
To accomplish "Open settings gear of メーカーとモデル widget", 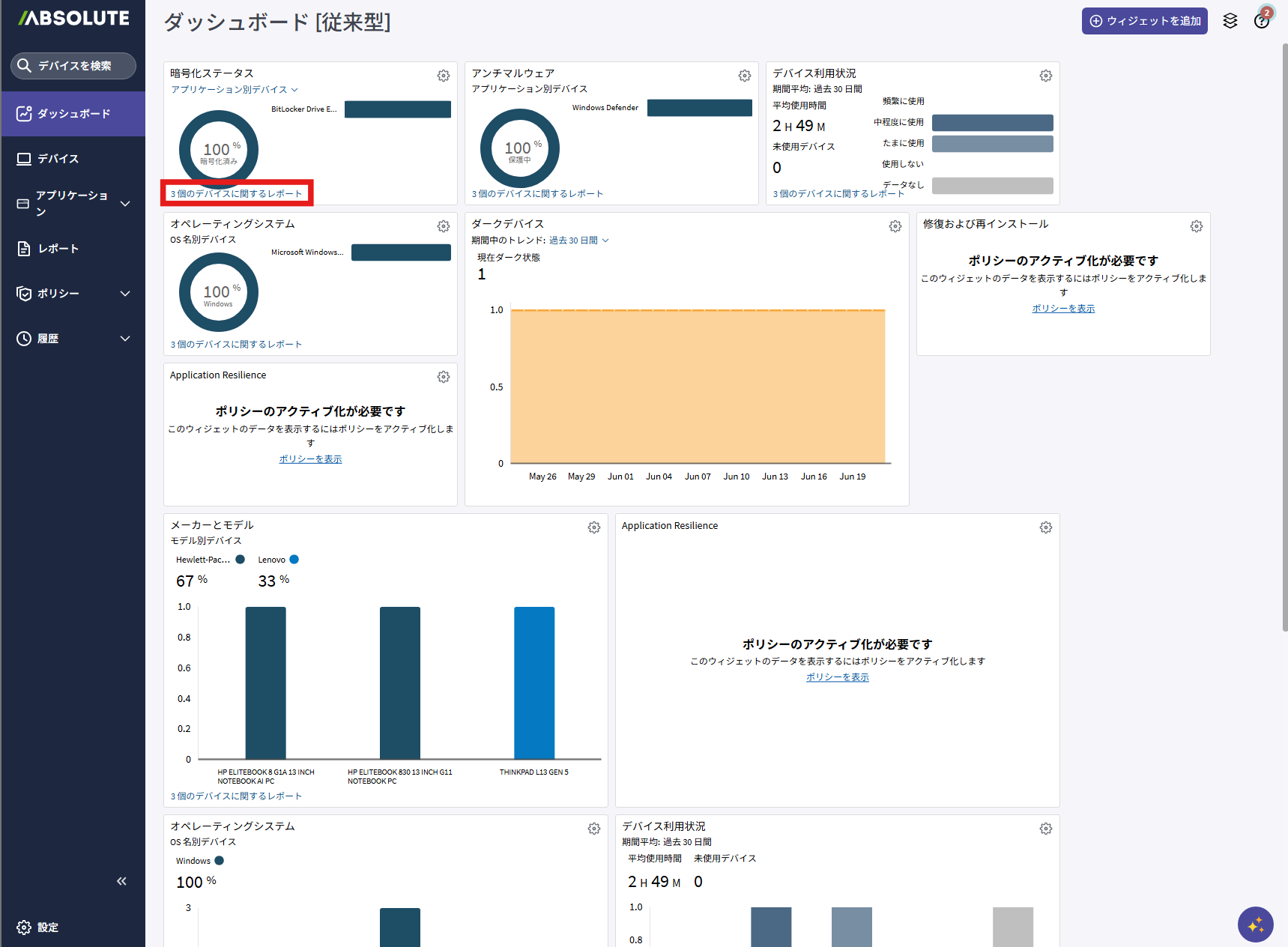I will point(594,527).
